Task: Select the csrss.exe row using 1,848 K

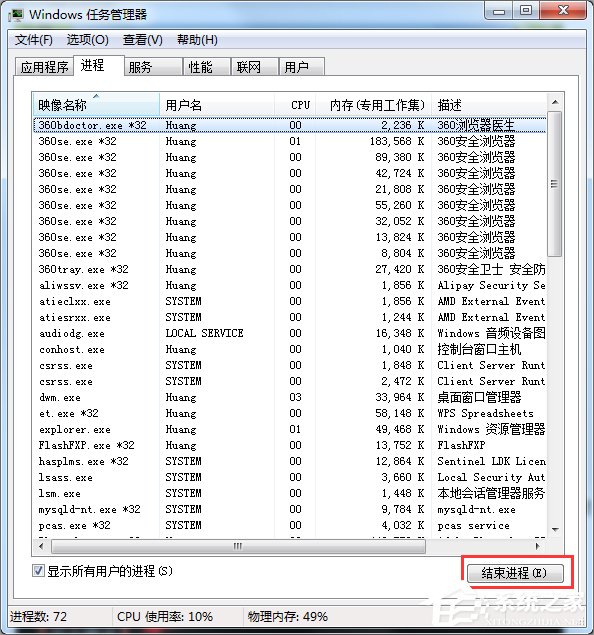Action: click(290, 365)
